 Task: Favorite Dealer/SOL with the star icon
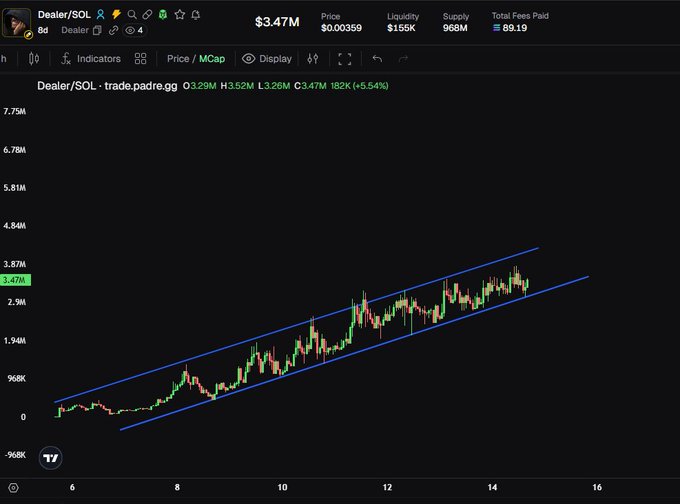click(x=180, y=15)
